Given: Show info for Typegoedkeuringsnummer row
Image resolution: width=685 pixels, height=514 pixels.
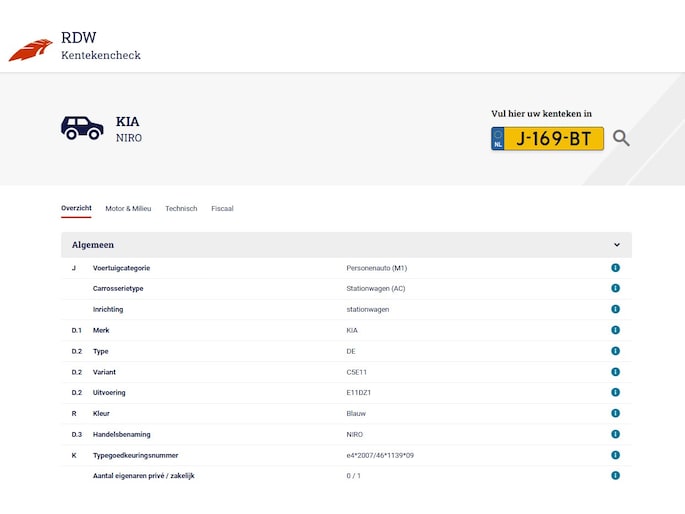Looking at the screenshot, I should point(615,455).
